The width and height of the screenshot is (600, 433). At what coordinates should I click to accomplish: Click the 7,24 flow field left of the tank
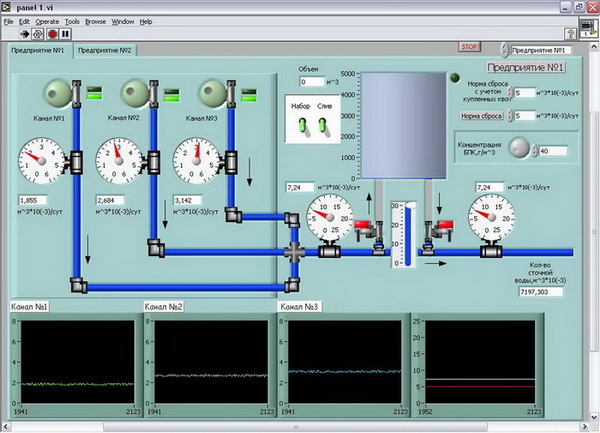300,187
